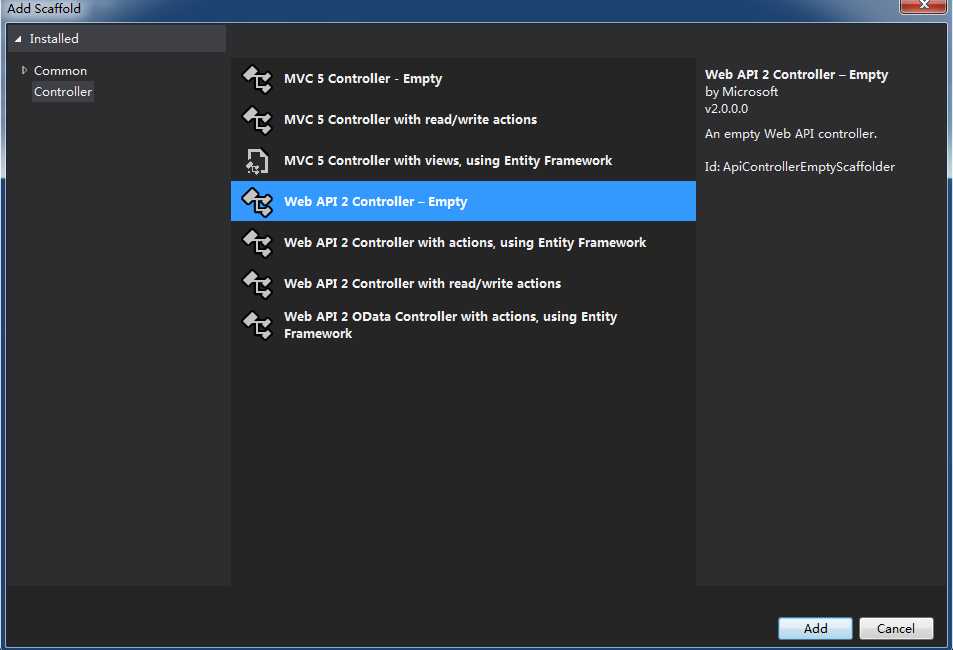This screenshot has width=953, height=650.
Task: Click the icon of Web API 2 Controller – Empty
Action: (x=257, y=202)
